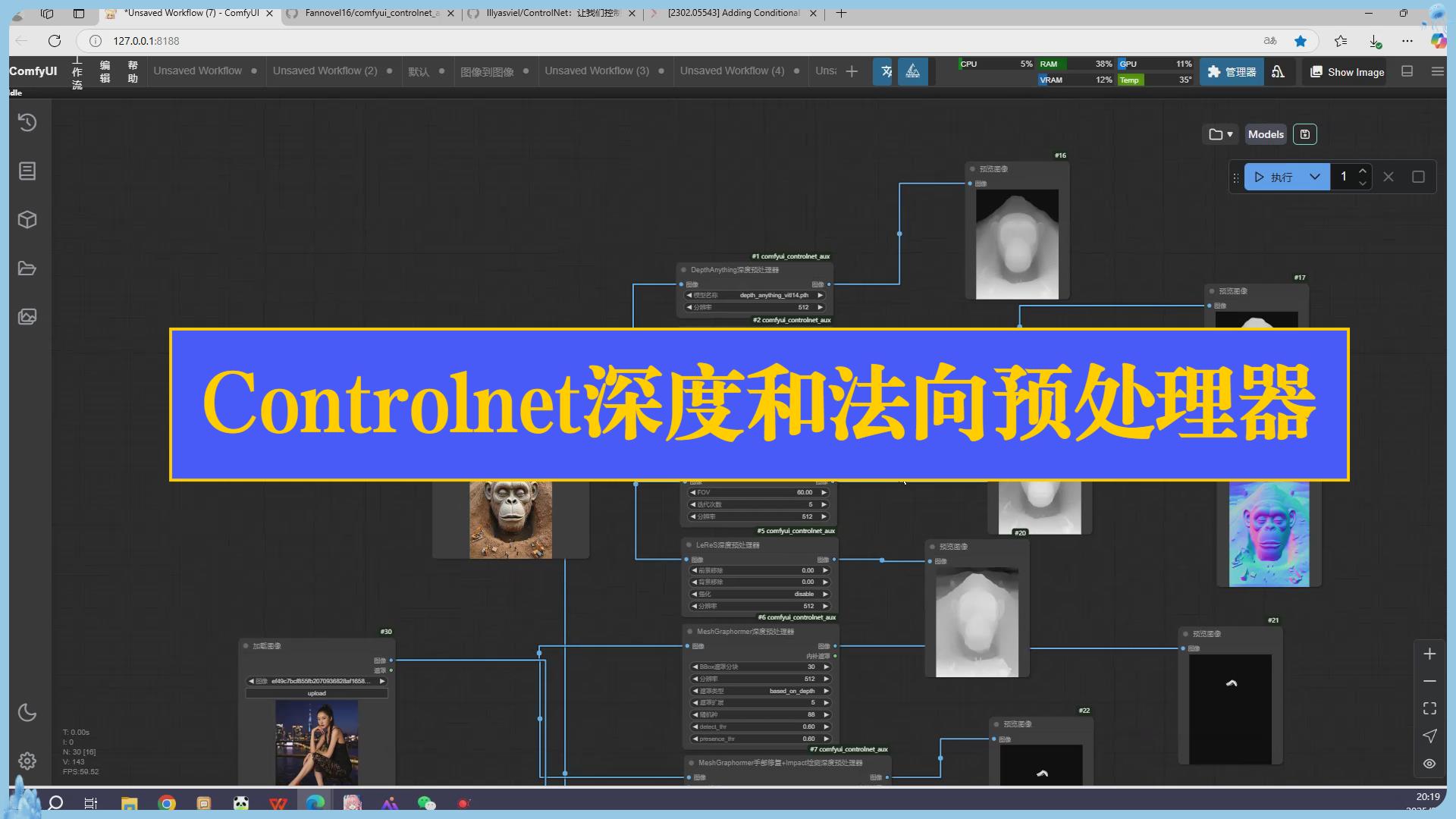Open File Explorer from the taskbar
1456x819 pixels.
[x=129, y=803]
